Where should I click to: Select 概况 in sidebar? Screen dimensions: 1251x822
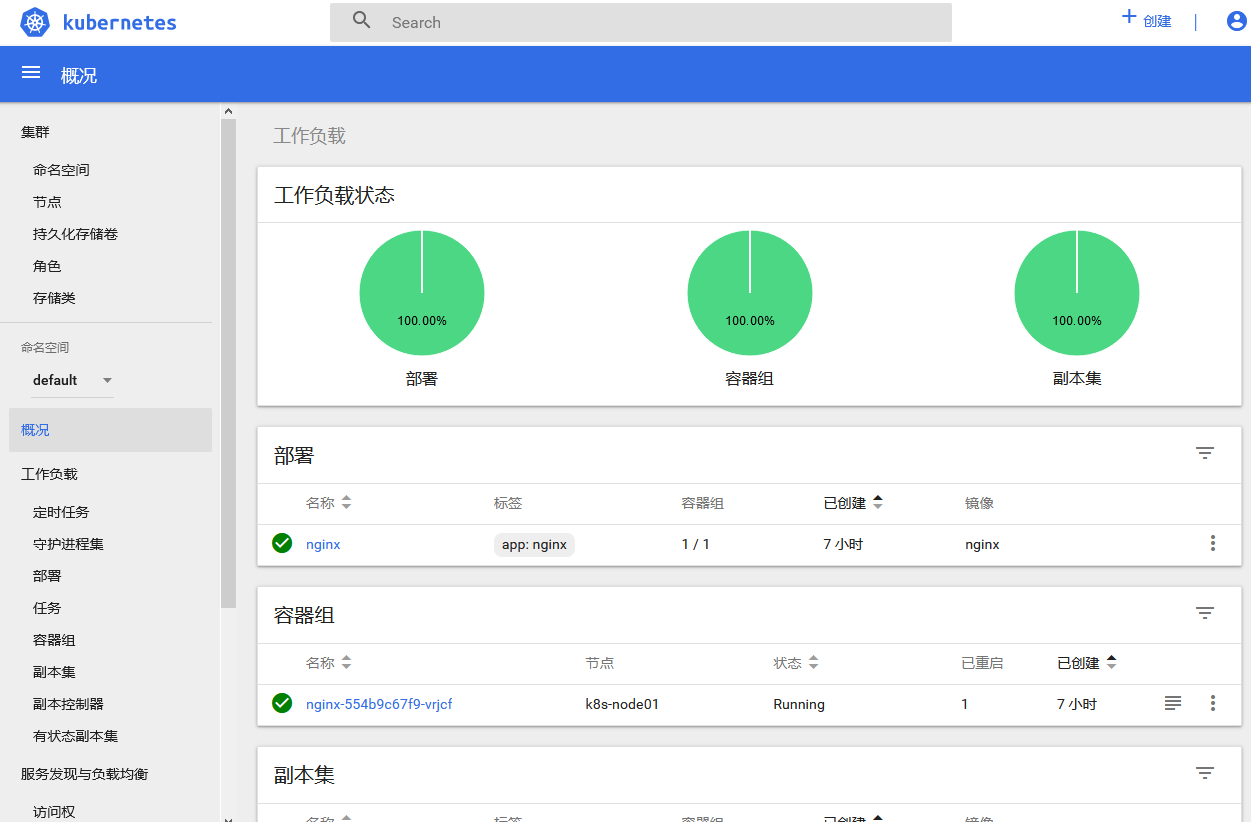110,430
